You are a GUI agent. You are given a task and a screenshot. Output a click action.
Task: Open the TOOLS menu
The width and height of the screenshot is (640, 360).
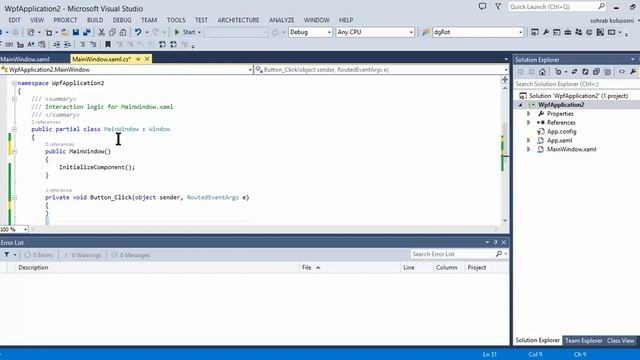(x=176, y=20)
